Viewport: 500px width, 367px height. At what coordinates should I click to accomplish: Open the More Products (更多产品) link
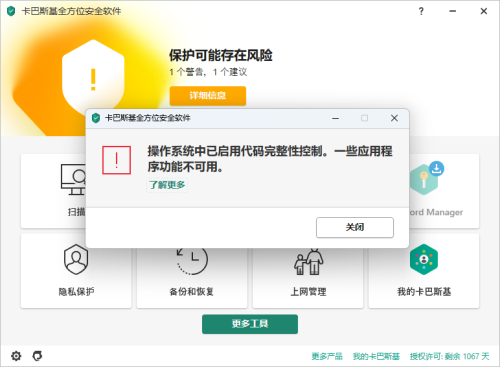327,356
